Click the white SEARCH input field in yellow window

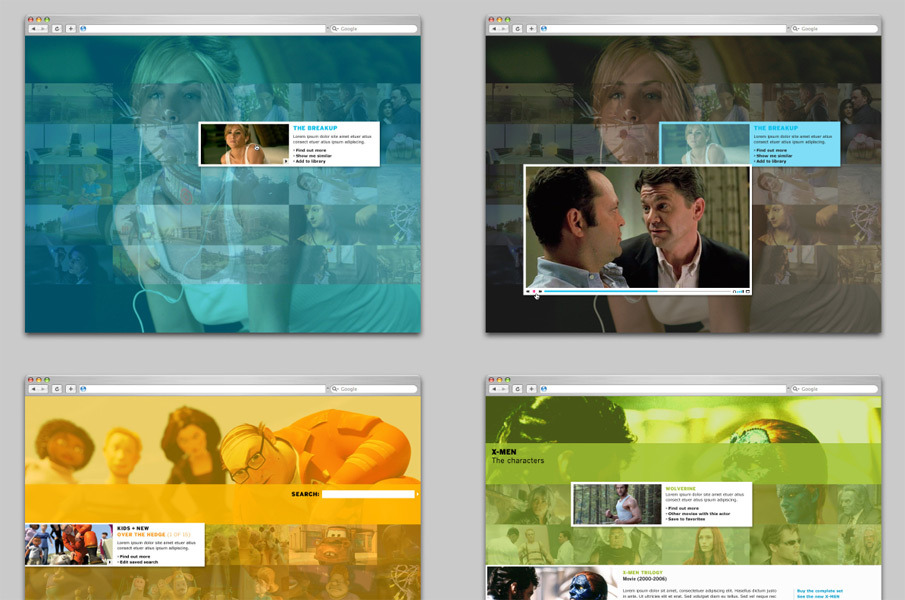(x=368, y=494)
